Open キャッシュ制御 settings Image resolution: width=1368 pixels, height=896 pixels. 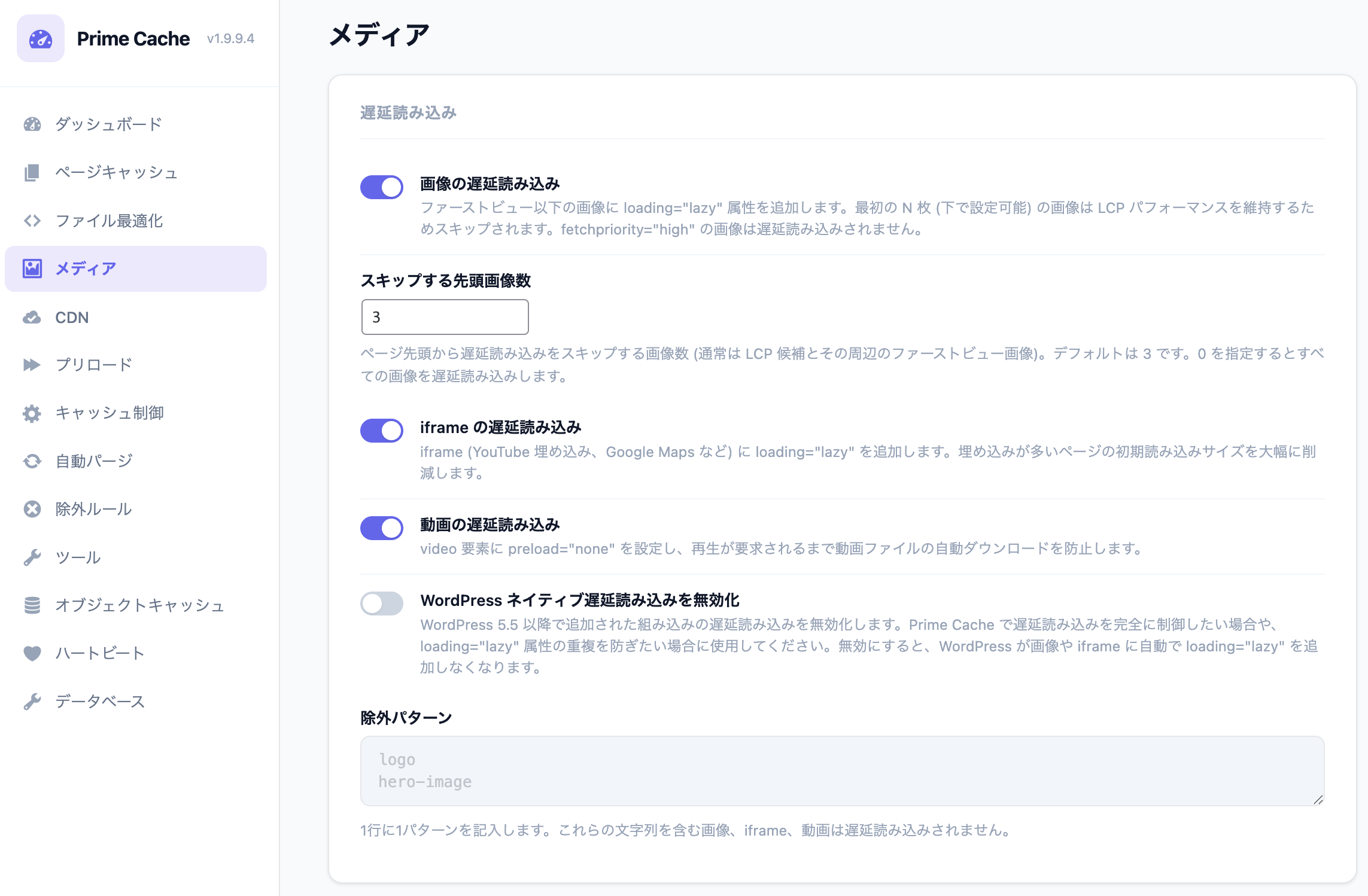tap(136, 413)
